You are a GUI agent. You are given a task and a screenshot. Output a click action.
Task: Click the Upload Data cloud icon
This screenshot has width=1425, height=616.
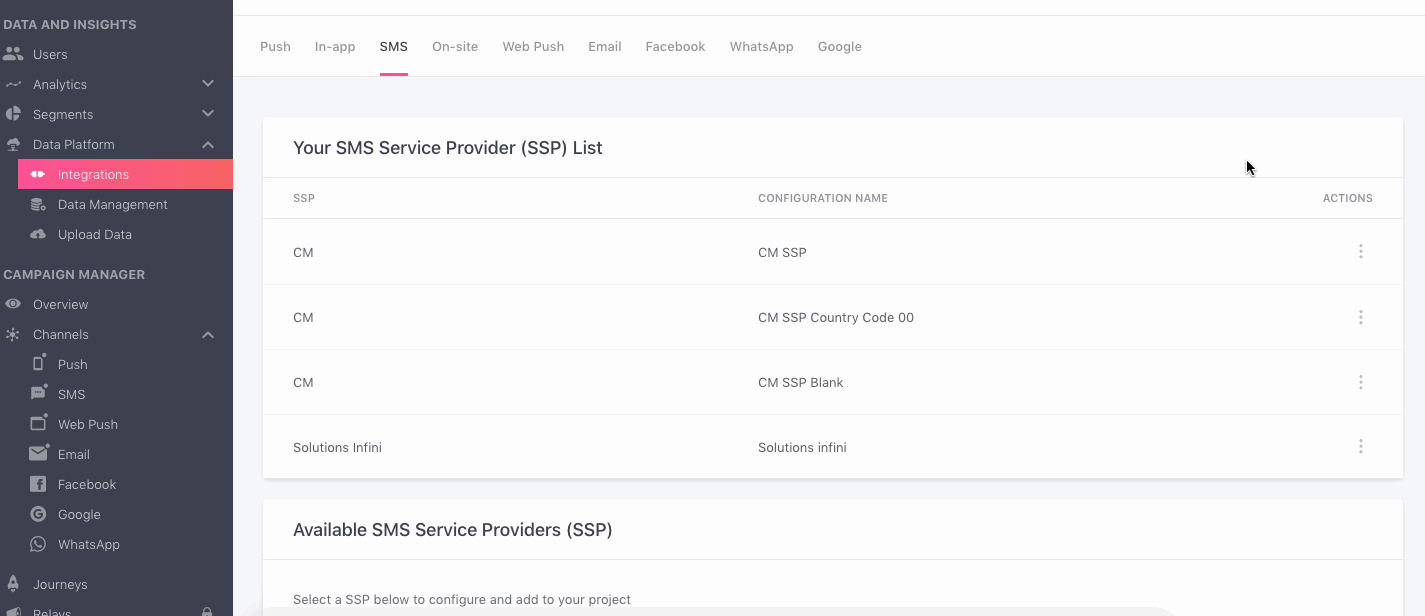[x=38, y=234]
